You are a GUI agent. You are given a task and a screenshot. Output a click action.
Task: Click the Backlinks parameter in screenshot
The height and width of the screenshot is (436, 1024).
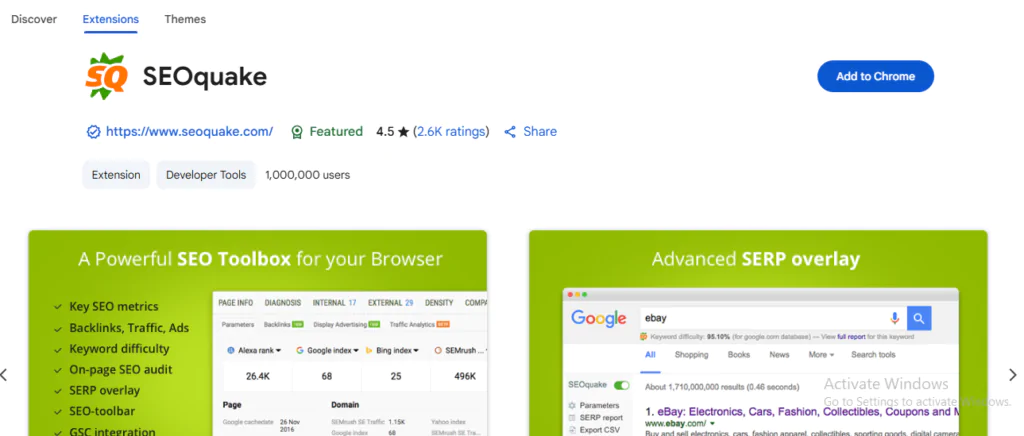point(283,324)
